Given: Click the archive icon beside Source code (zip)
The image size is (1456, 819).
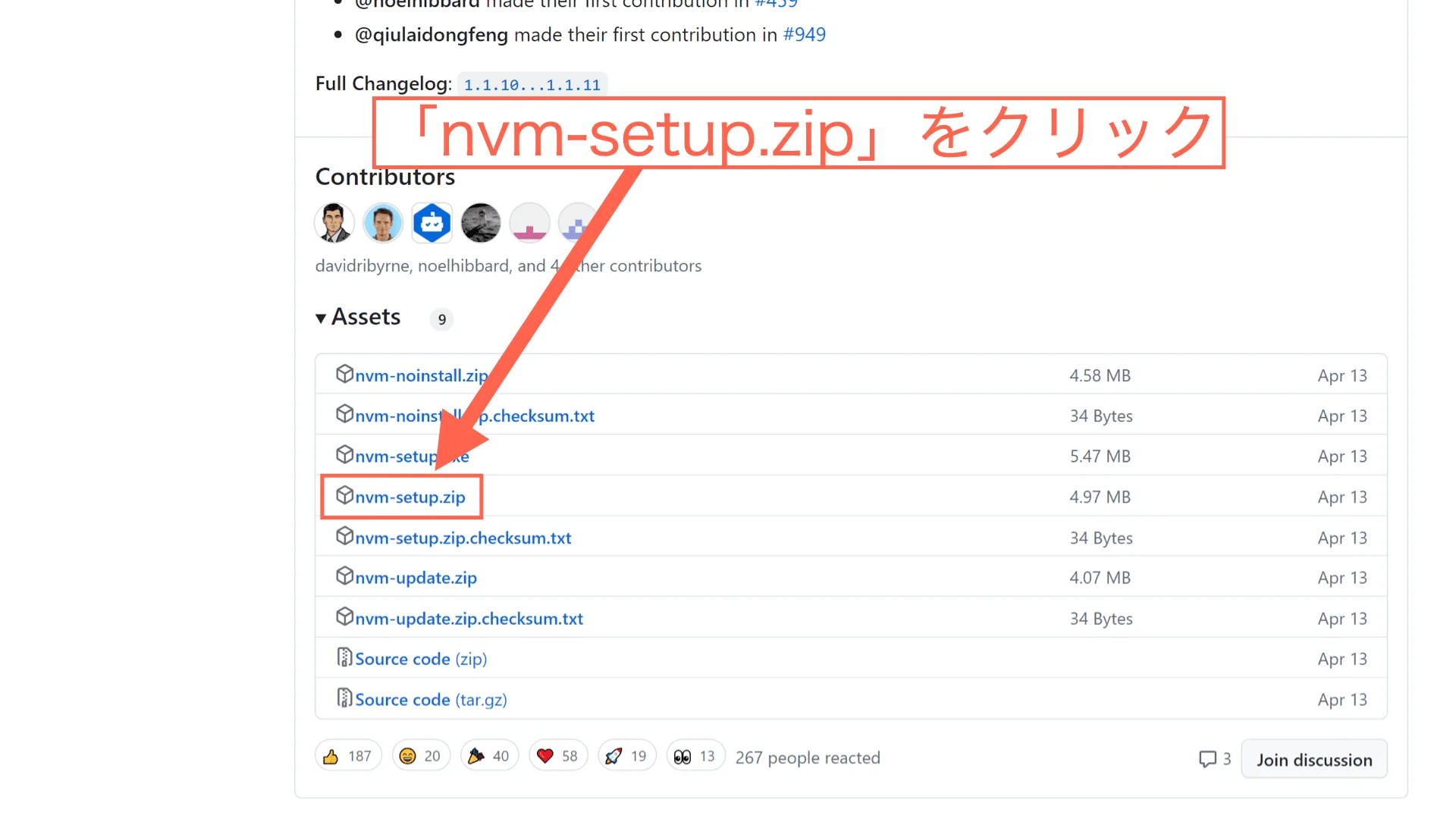Looking at the screenshot, I should (x=345, y=657).
